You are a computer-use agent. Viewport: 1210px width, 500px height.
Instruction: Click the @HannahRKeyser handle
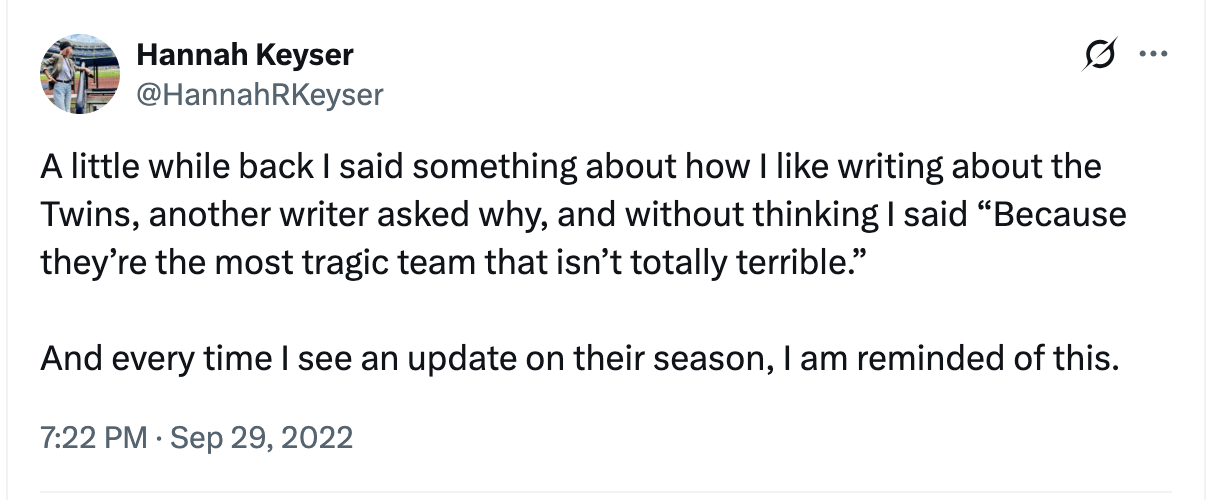click(x=259, y=94)
